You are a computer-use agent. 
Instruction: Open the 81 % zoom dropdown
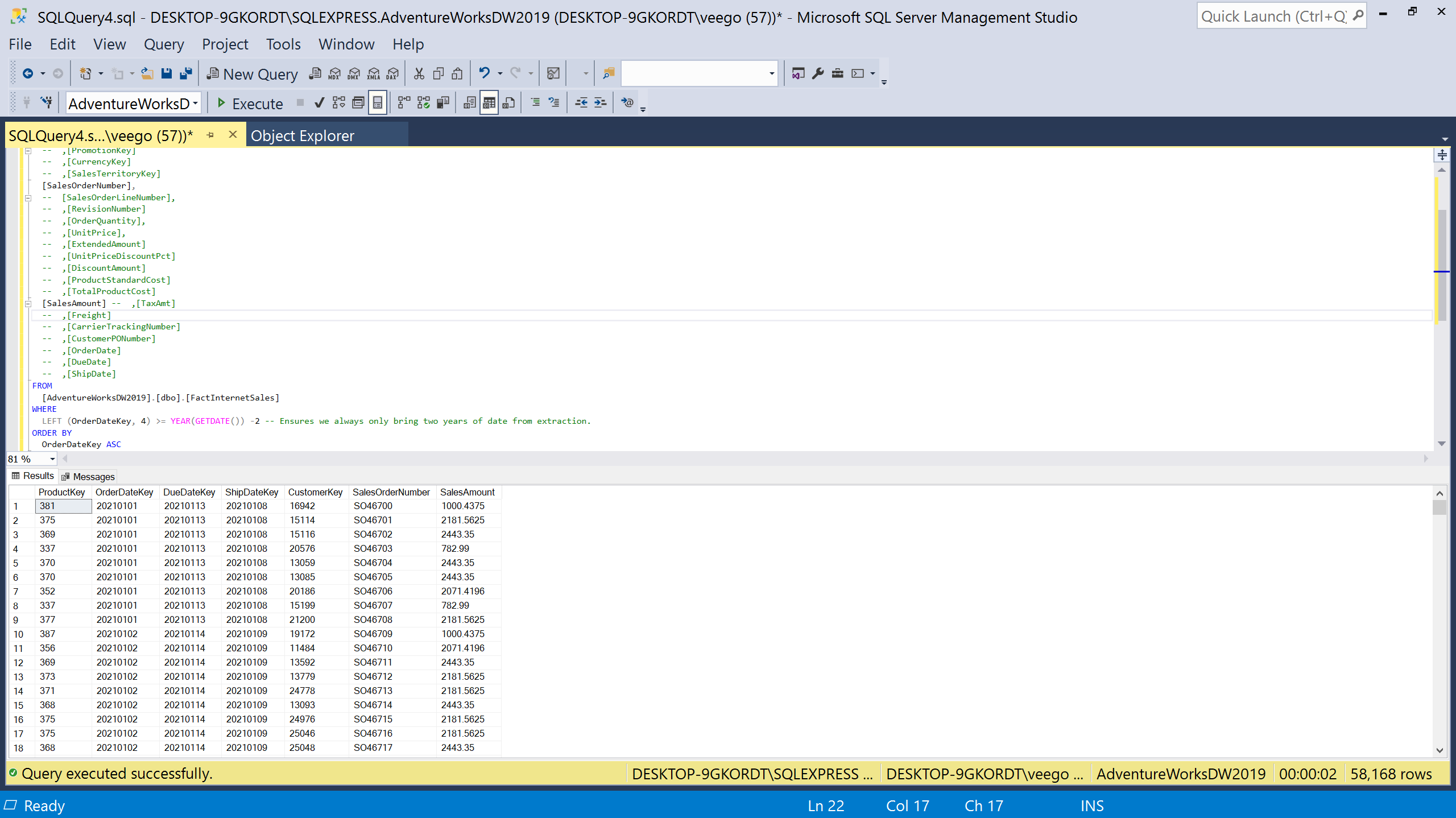[52, 459]
